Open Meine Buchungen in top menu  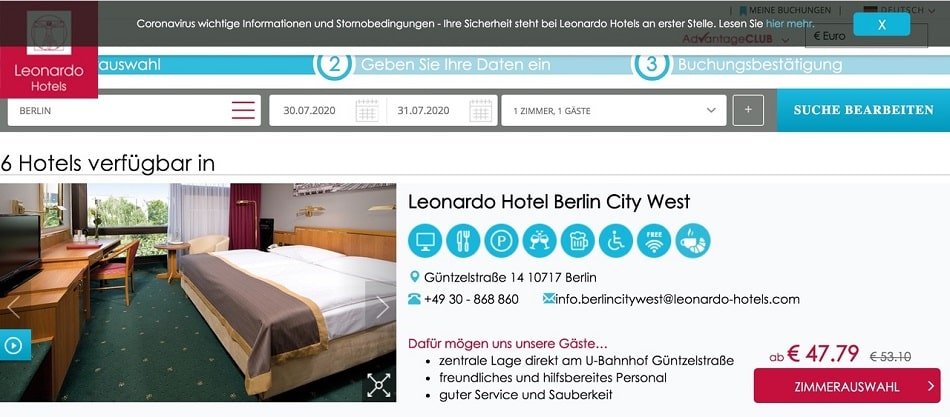[x=785, y=10]
